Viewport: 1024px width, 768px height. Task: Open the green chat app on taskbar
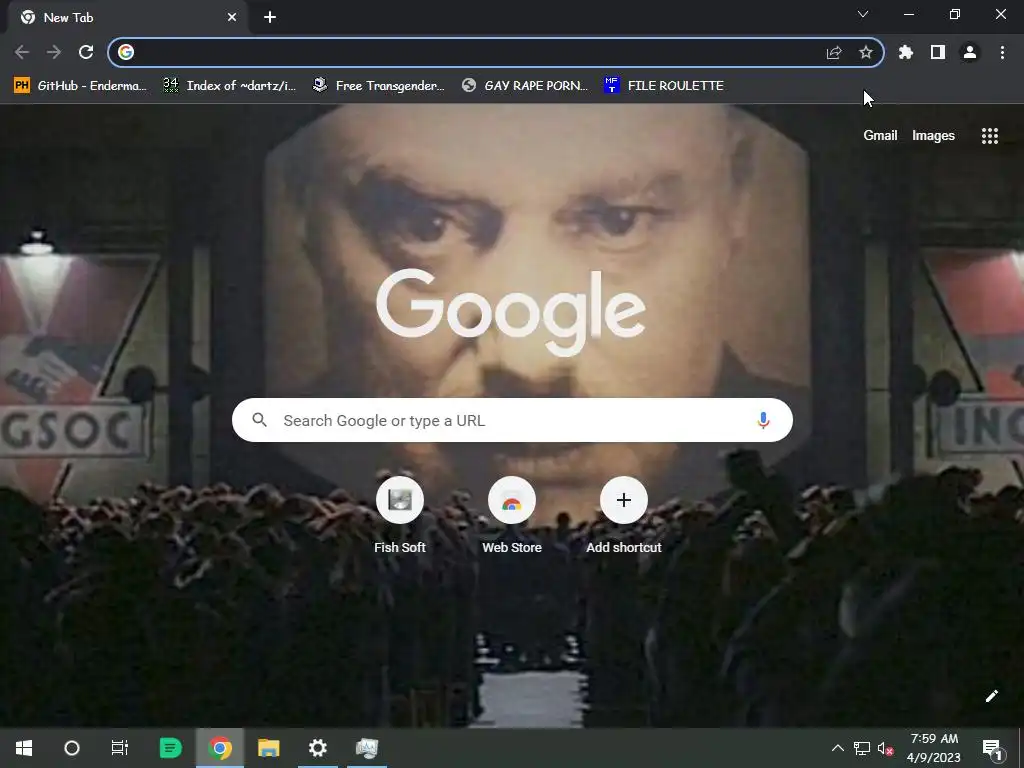pyautogui.click(x=170, y=748)
